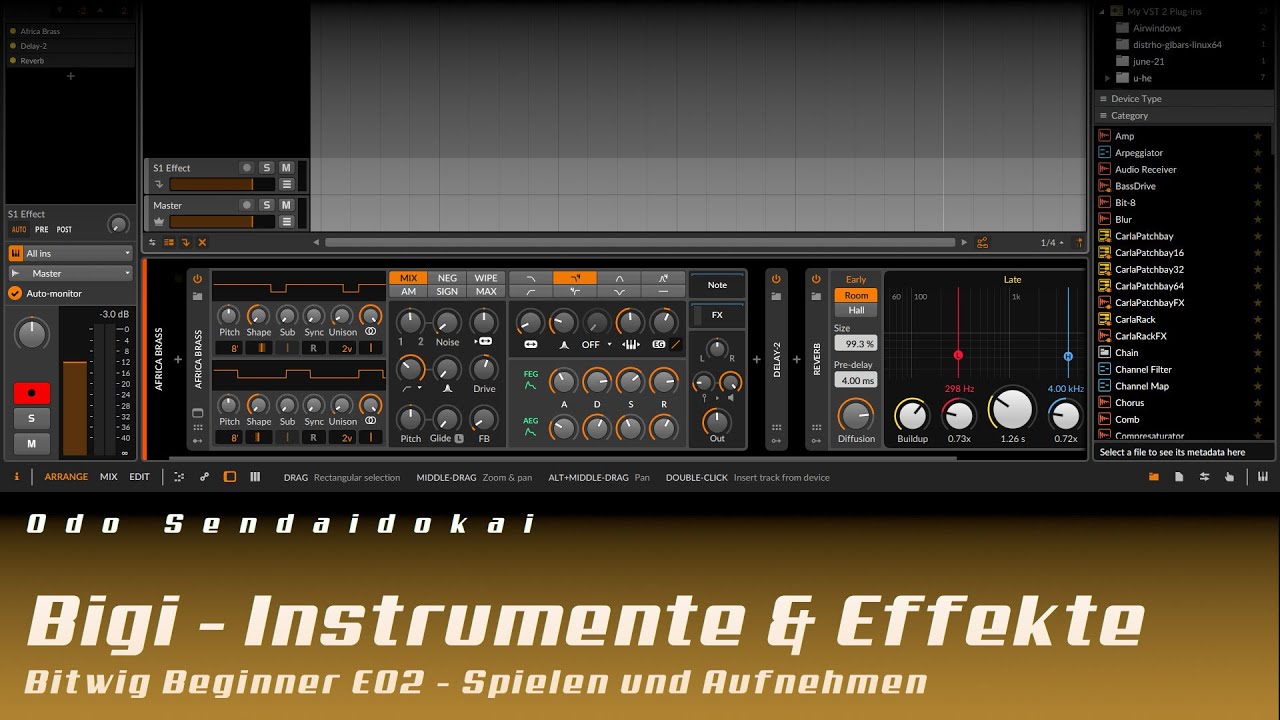Screen dimensions: 1280x720
Task: Select NEG oscillator blend mode
Action: (447, 278)
